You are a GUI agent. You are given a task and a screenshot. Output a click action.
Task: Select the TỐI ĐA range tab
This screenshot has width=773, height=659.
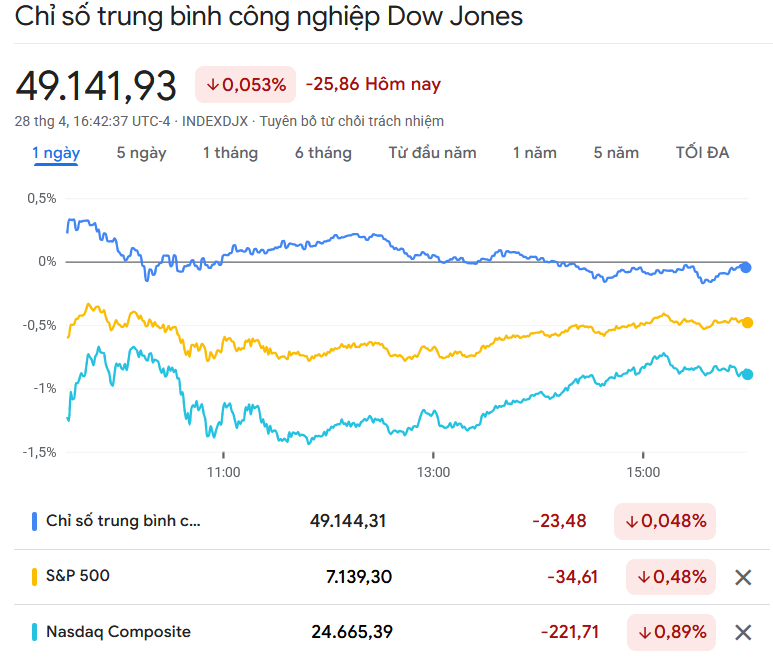[702, 153]
